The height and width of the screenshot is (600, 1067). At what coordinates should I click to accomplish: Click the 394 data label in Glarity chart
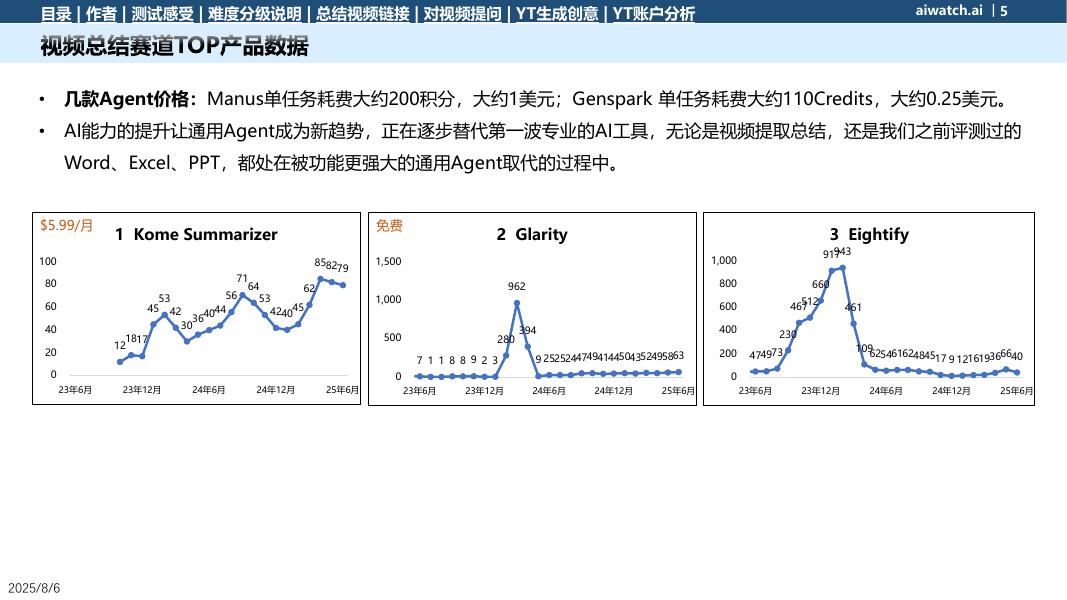click(528, 331)
